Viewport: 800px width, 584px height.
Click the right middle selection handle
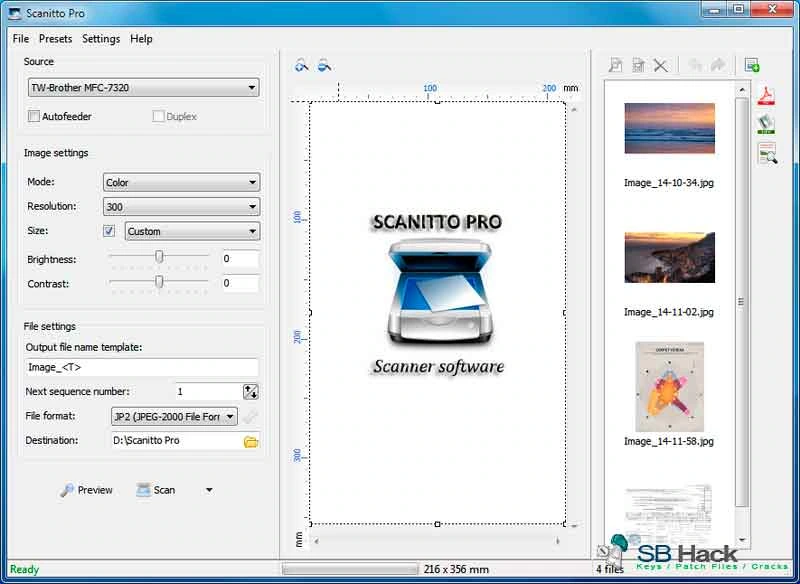pos(565,313)
